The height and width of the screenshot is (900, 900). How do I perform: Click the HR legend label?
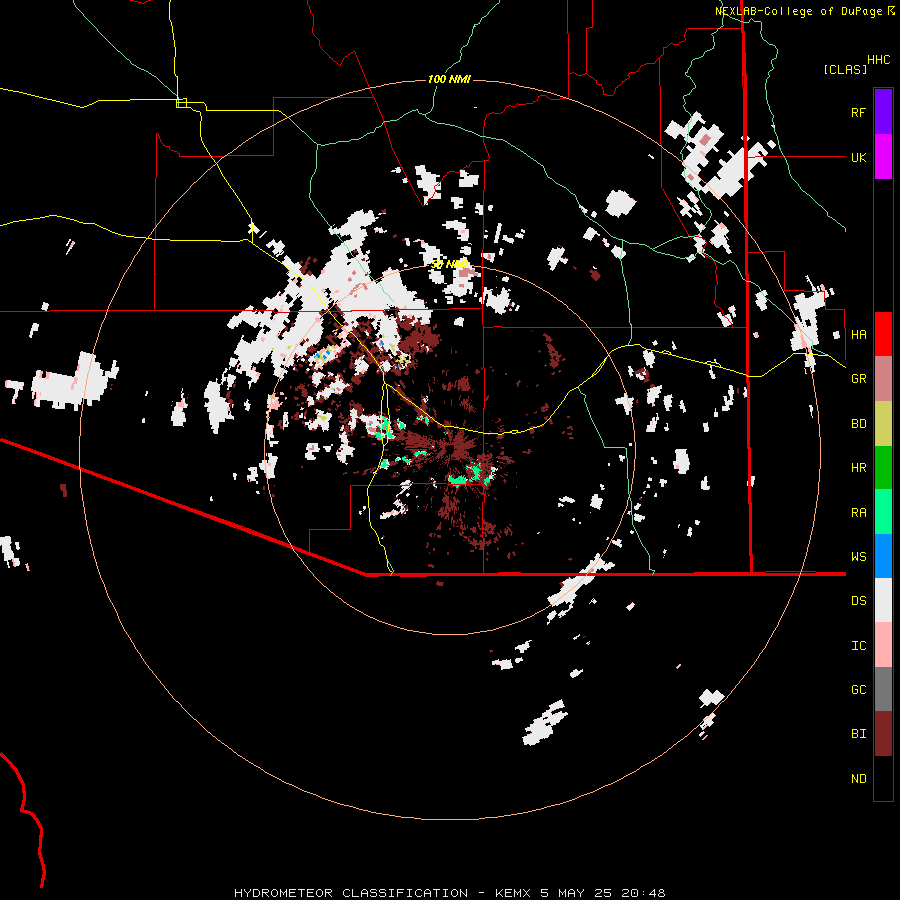pos(858,468)
